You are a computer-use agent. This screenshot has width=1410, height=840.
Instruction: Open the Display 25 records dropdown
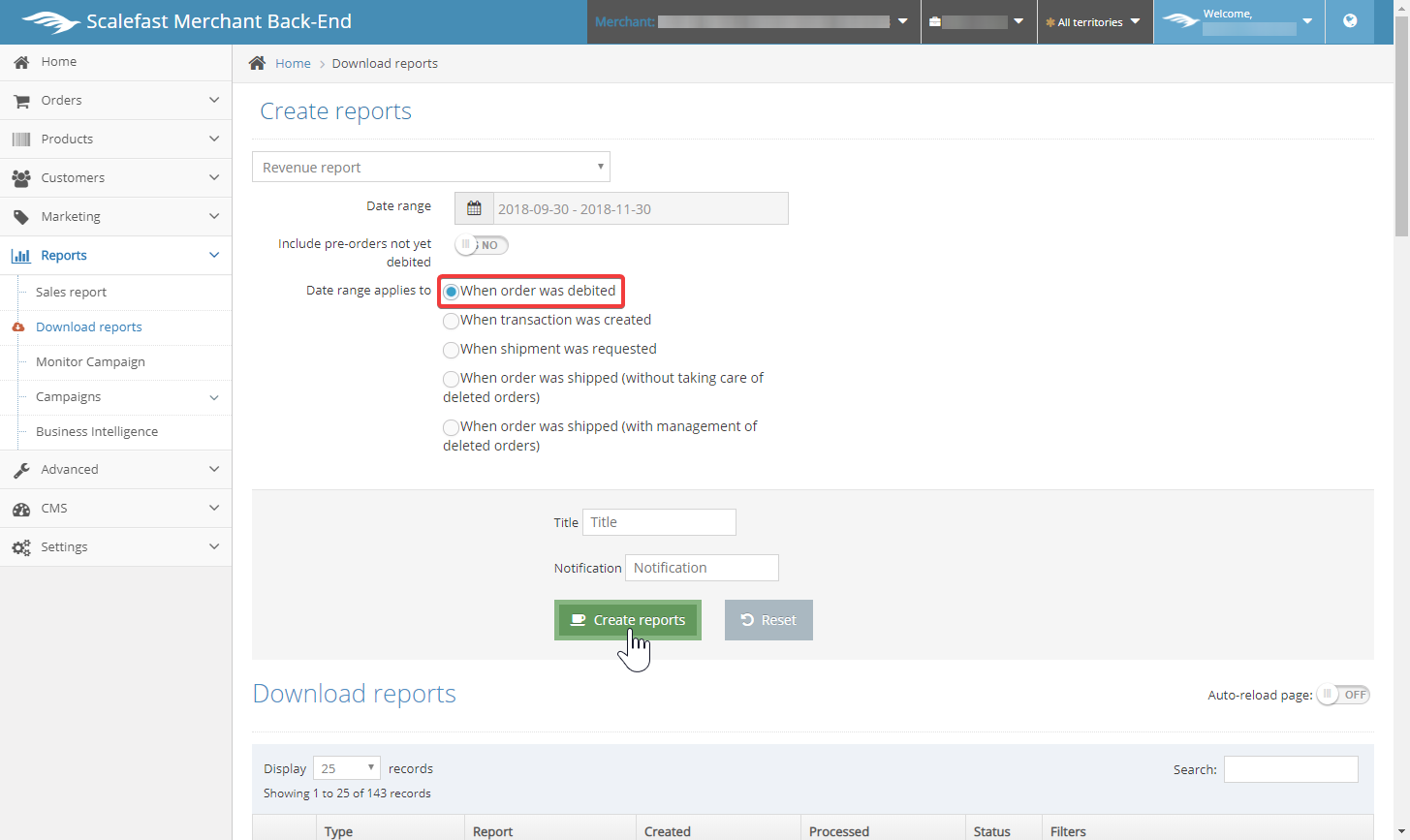(x=347, y=768)
